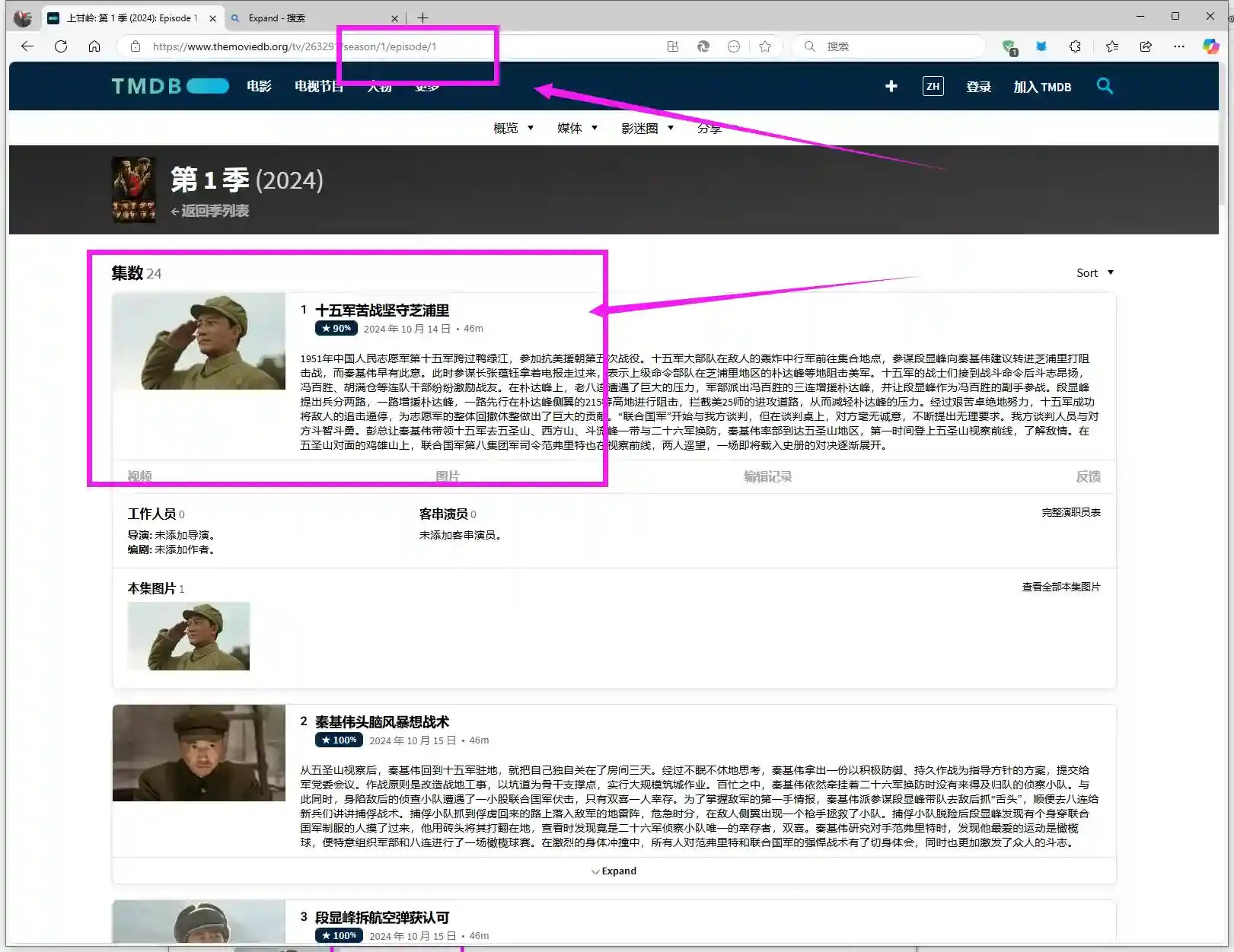Open the TMDB search with the magnifier icon
Viewport: 1234px width, 952px height.
1105,86
